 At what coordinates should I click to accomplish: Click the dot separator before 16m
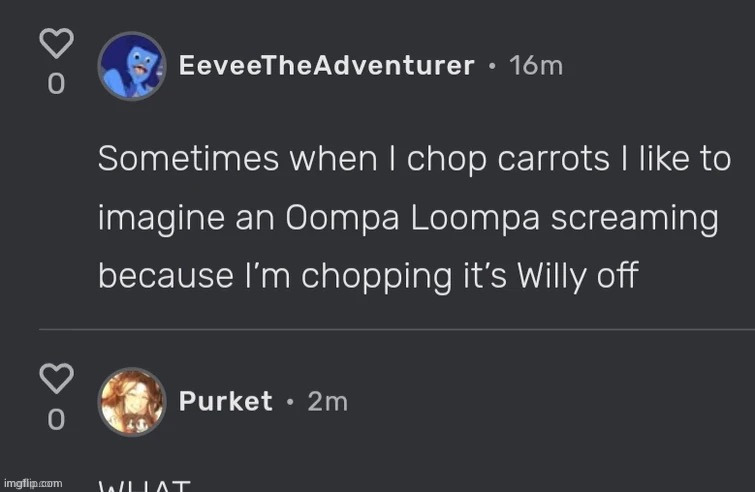(x=492, y=66)
